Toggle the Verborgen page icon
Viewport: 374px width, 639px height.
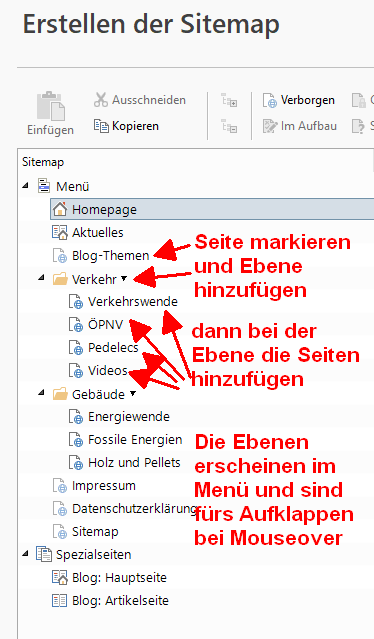tap(270, 100)
